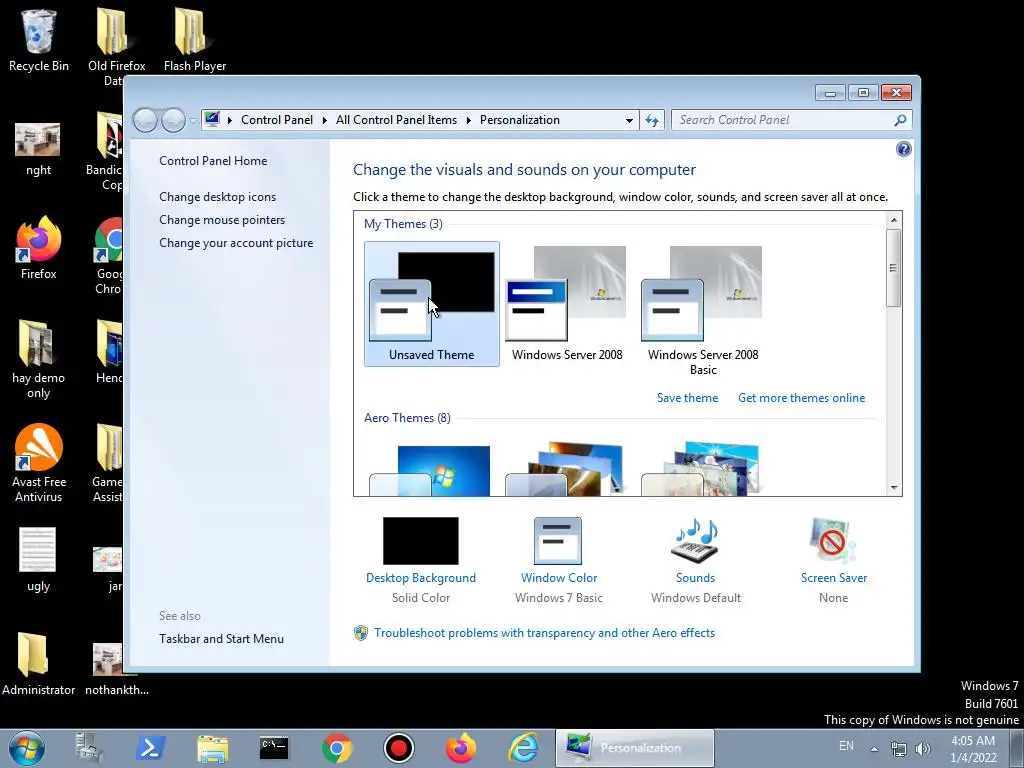Expand the arrow before Control Panel breadcrumb
This screenshot has width=1024, height=768.
pyautogui.click(x=230, y=120)
